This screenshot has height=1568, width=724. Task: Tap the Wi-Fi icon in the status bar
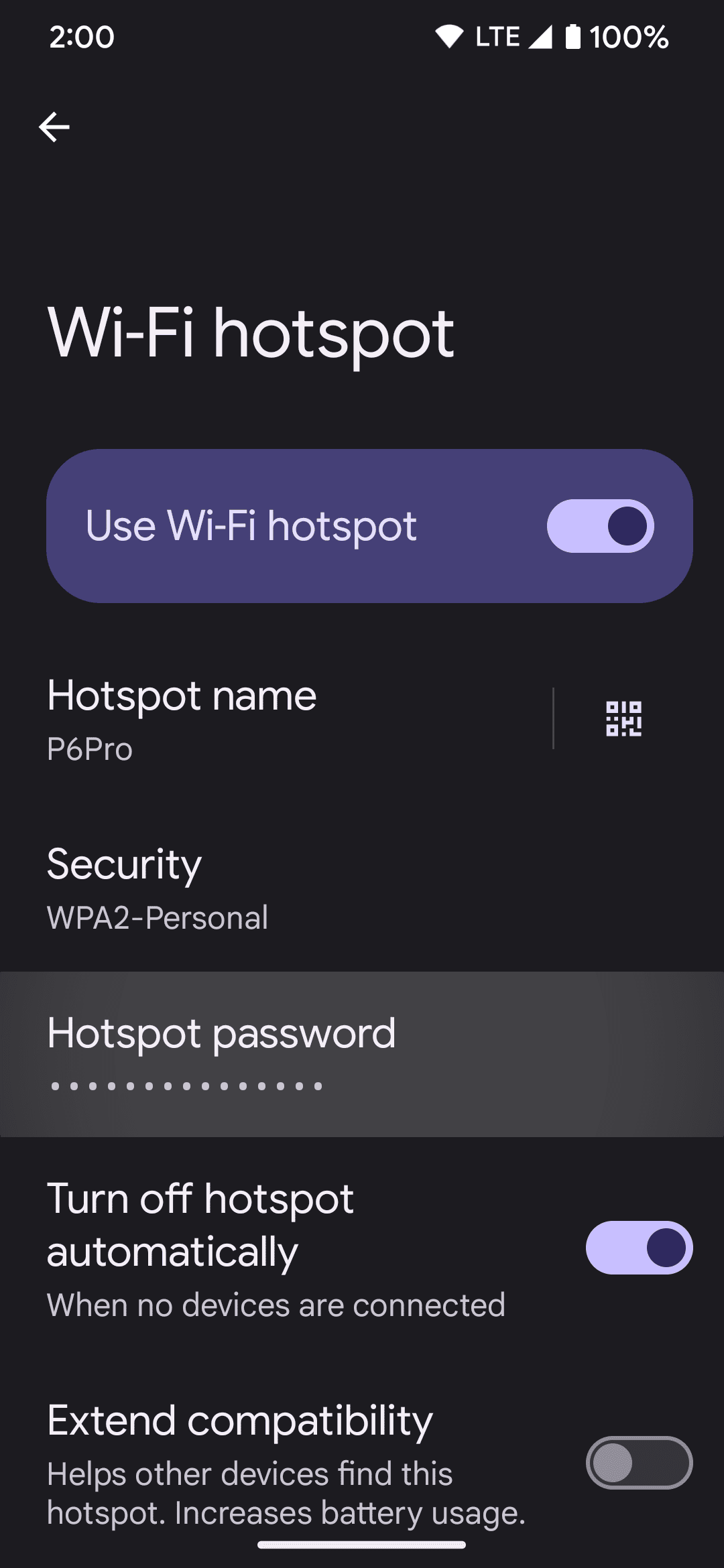[450, 37]
